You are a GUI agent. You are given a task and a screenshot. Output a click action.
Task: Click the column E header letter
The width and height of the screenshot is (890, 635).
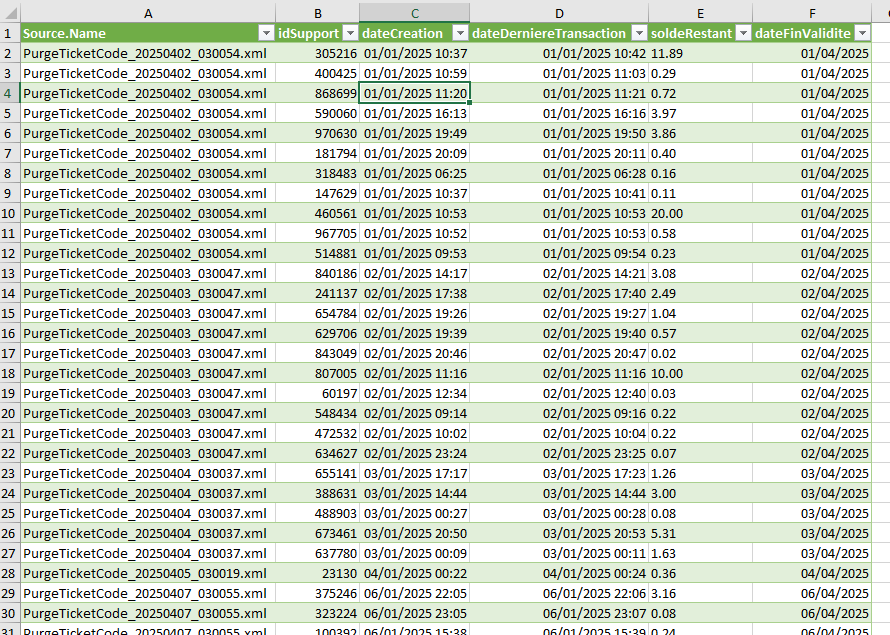tap(700, 13)
